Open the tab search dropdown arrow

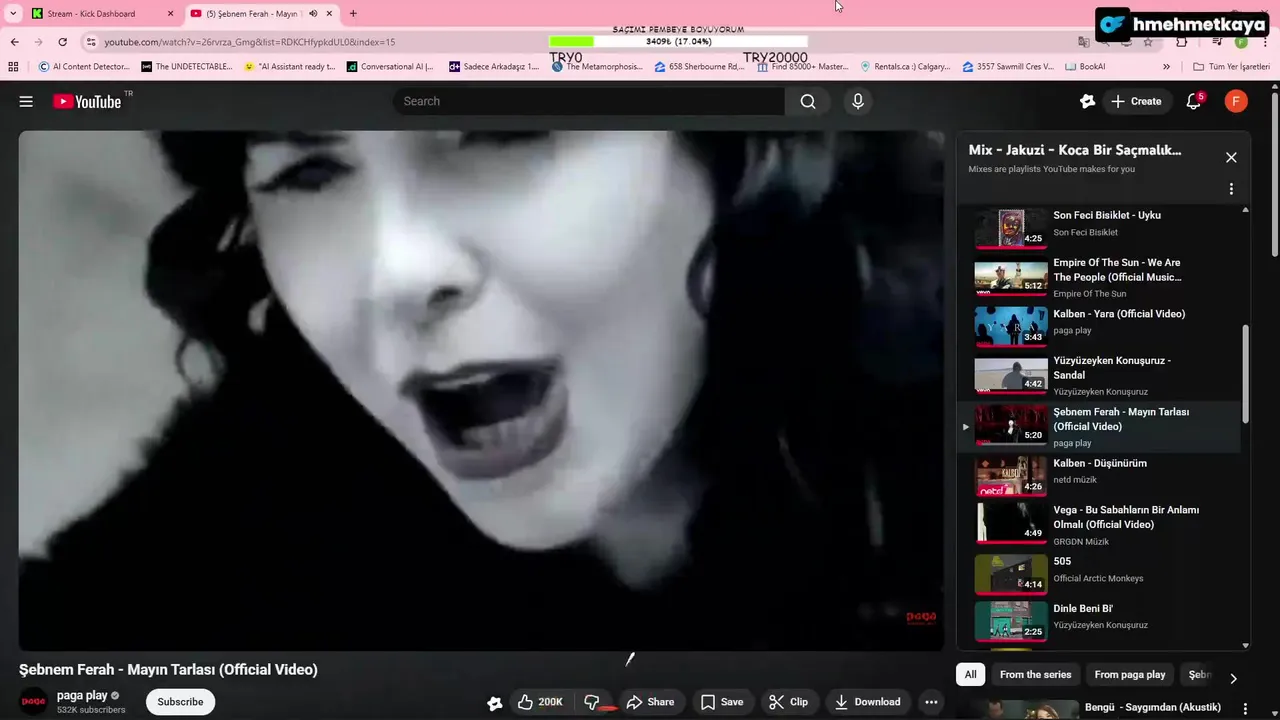pos(13,14)
